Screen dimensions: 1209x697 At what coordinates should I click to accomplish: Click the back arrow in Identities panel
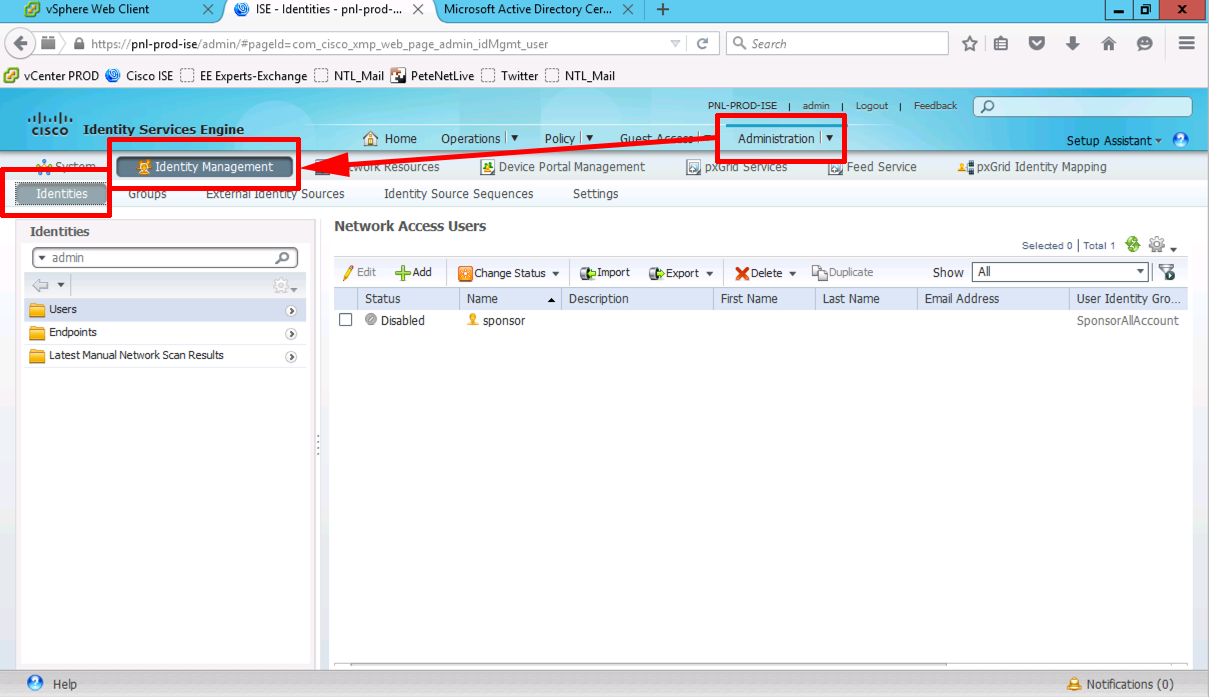[x=41, y=286]
